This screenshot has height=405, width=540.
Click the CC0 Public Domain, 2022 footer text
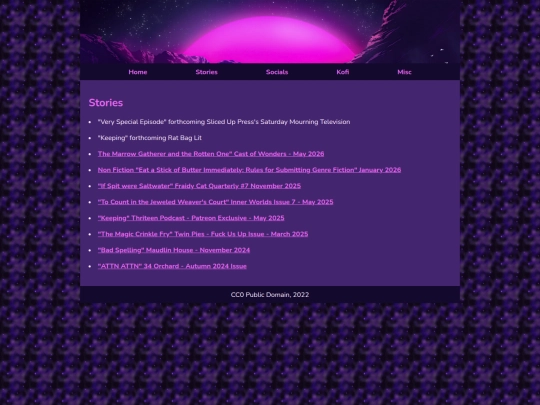coord(270,295)
